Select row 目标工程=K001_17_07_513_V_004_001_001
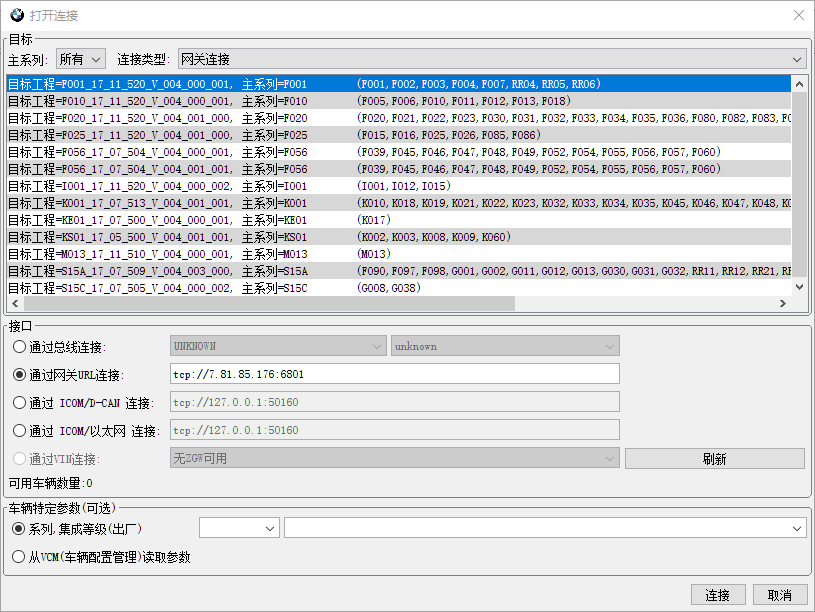This screenshot has width=815, height=612. coord(399,203)
